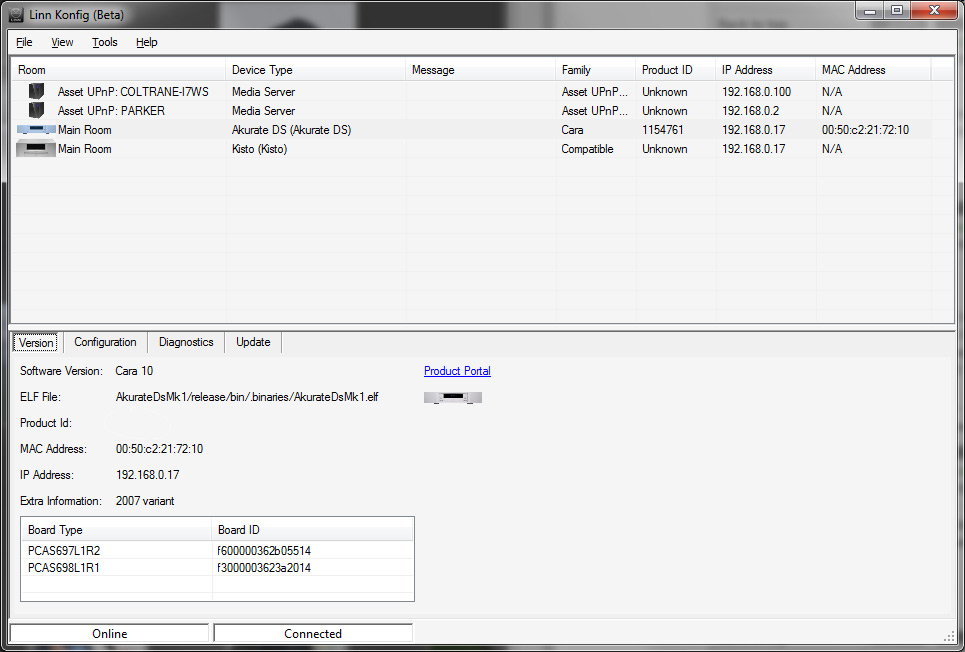Minimize the Linn Konfig window
965x652 pixels.
[x=870, y=10]
